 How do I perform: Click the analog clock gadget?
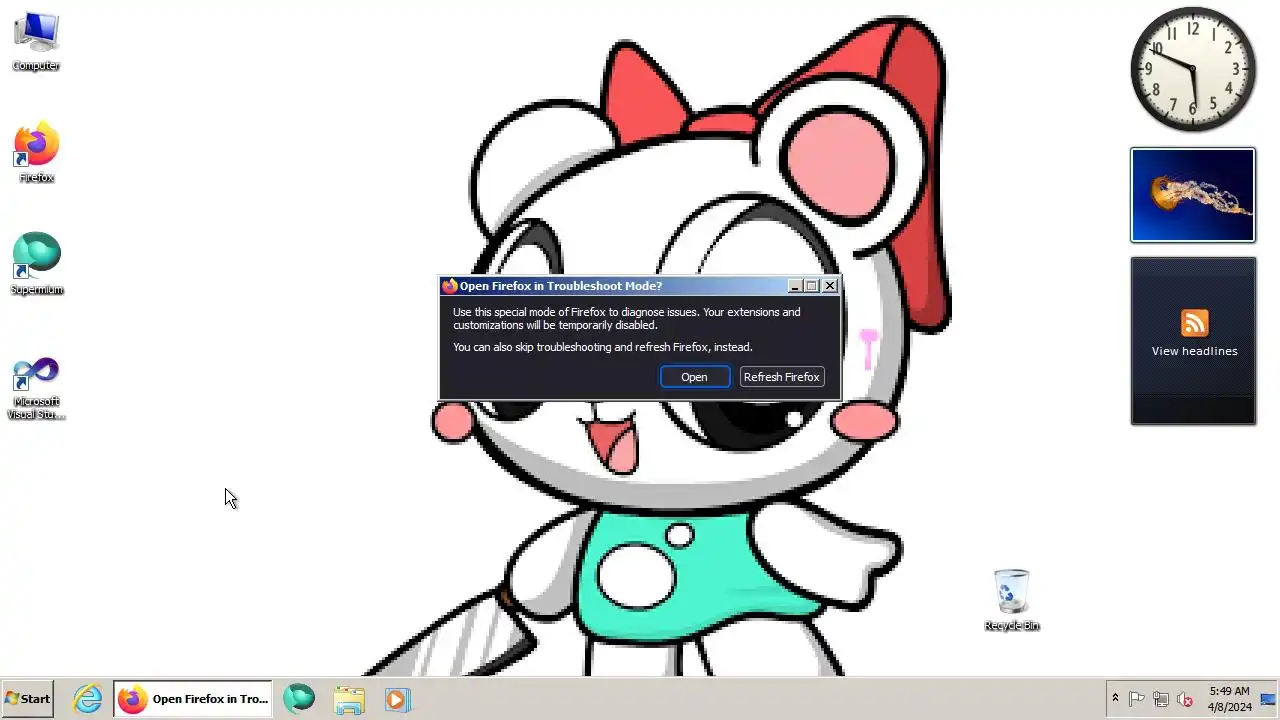(x=1193, y=69)
